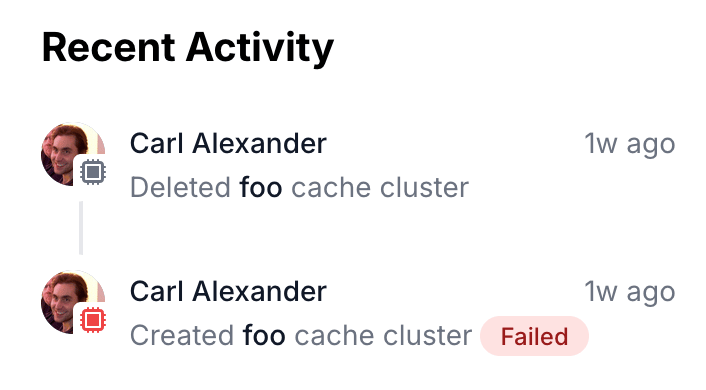
Task: Click the word Deleted in first activity
Action: (180, 187)
